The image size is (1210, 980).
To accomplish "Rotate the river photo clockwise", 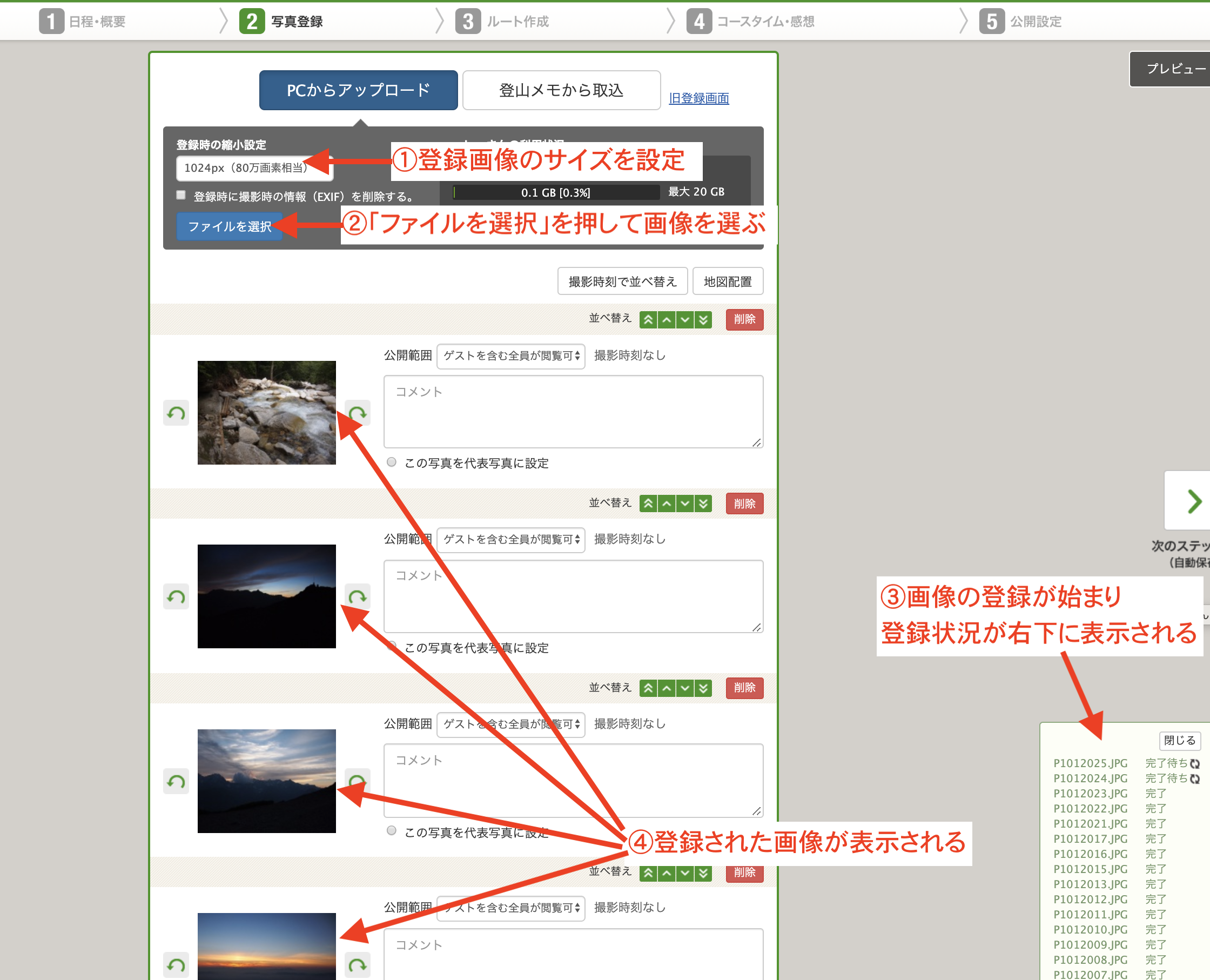I will coord(358,413).
